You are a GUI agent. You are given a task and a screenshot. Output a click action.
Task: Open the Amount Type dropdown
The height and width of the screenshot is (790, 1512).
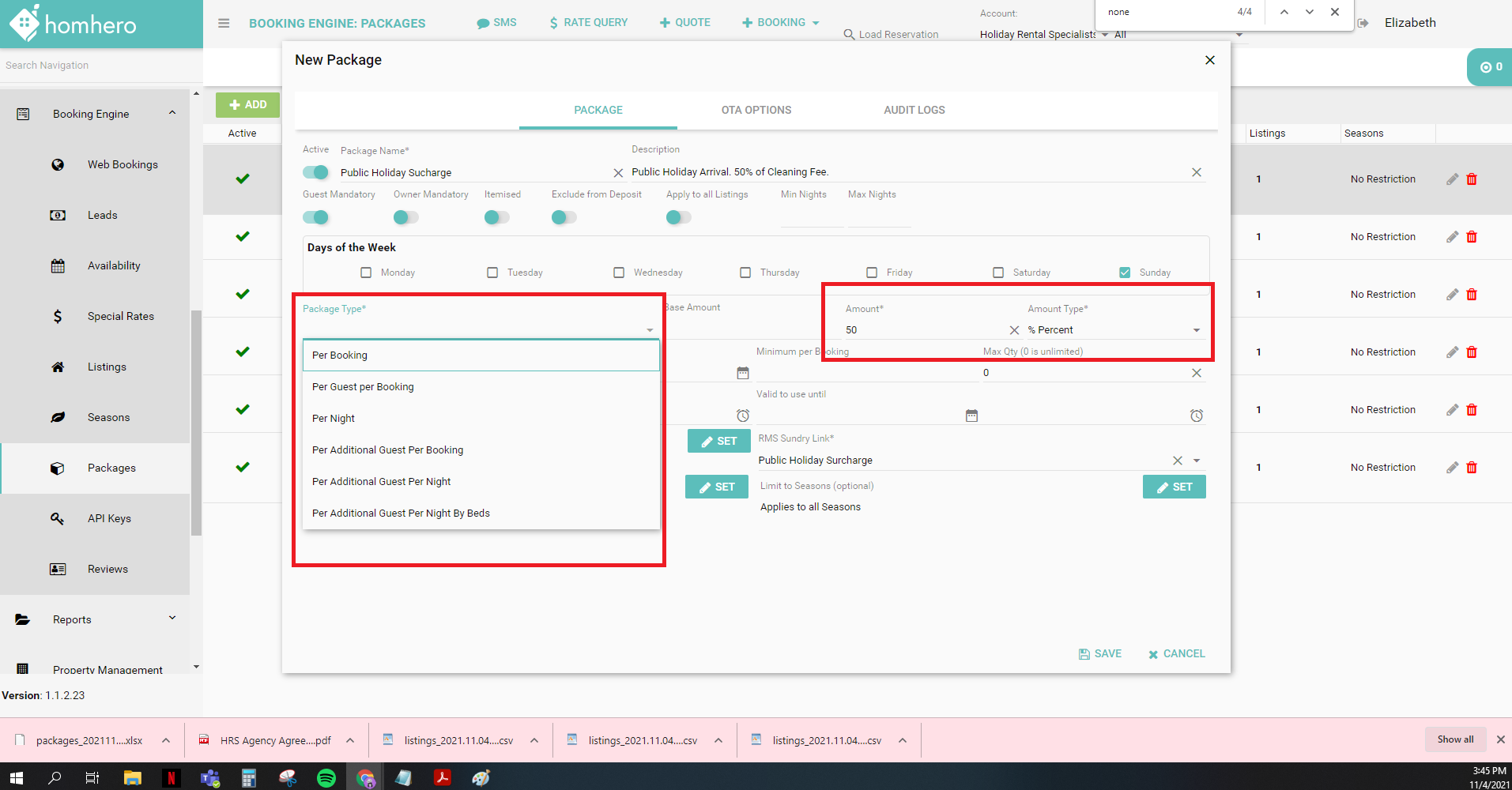pyautogui.click(x=1194, y=329)
